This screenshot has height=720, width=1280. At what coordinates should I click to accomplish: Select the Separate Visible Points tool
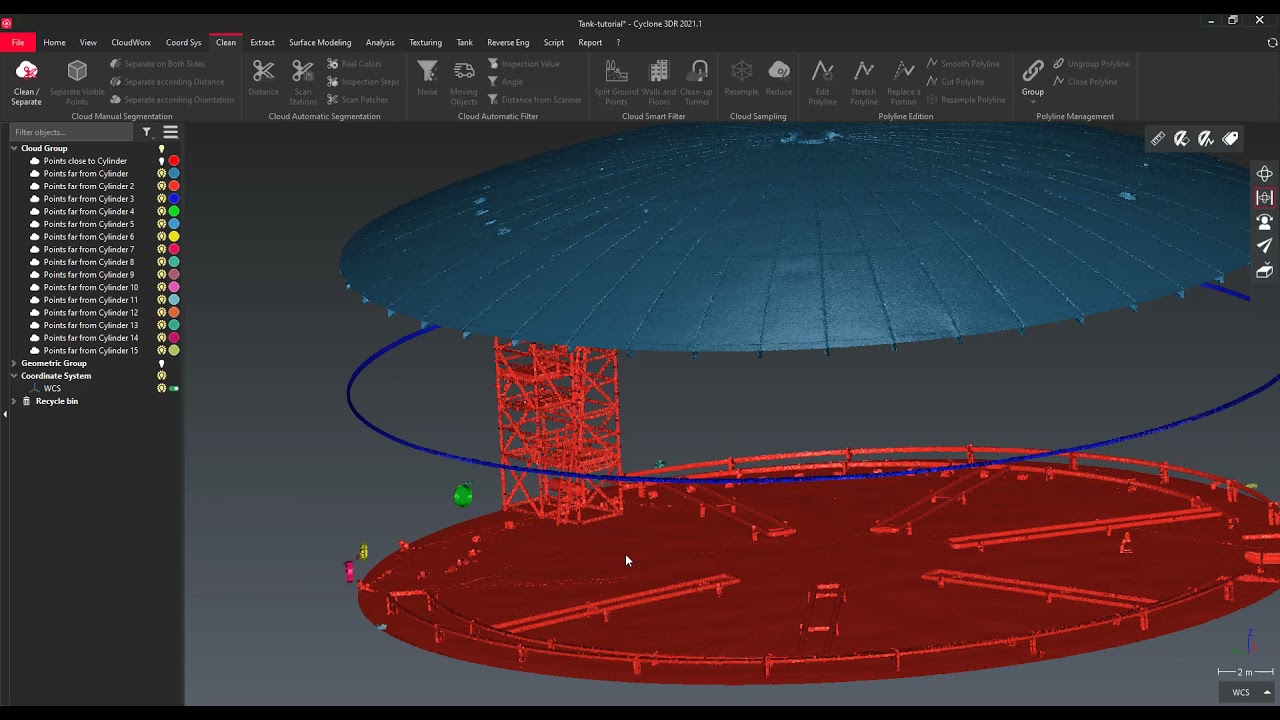(77, 82)
